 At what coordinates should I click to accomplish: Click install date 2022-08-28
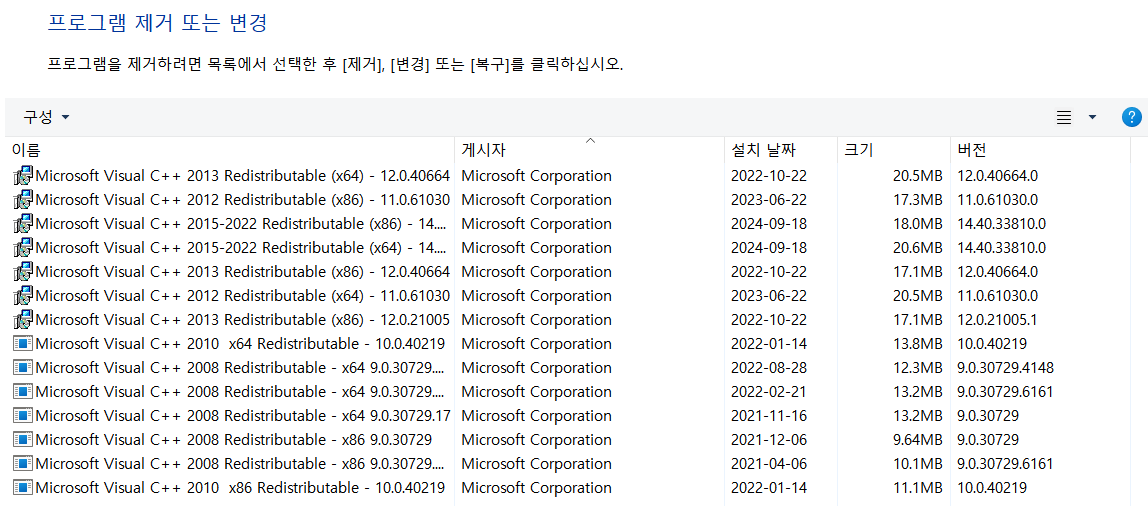(x=769, y=368)
